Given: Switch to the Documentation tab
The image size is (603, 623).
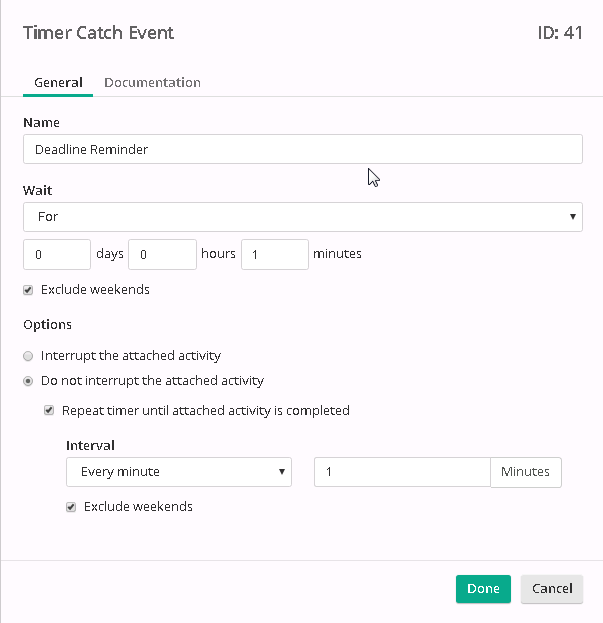Looking at the screenshot, I should pos(152,82).
